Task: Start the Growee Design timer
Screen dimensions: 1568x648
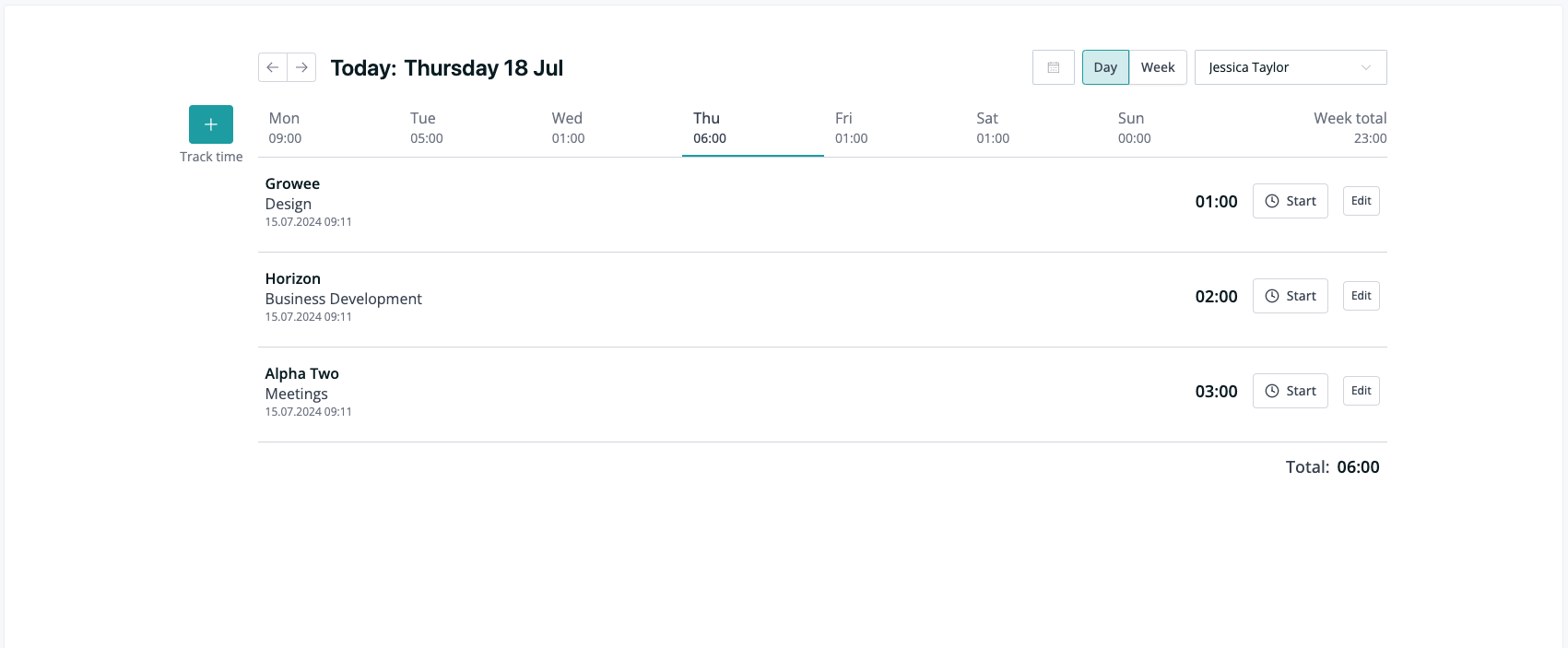Action: (x=1290, y=201)
